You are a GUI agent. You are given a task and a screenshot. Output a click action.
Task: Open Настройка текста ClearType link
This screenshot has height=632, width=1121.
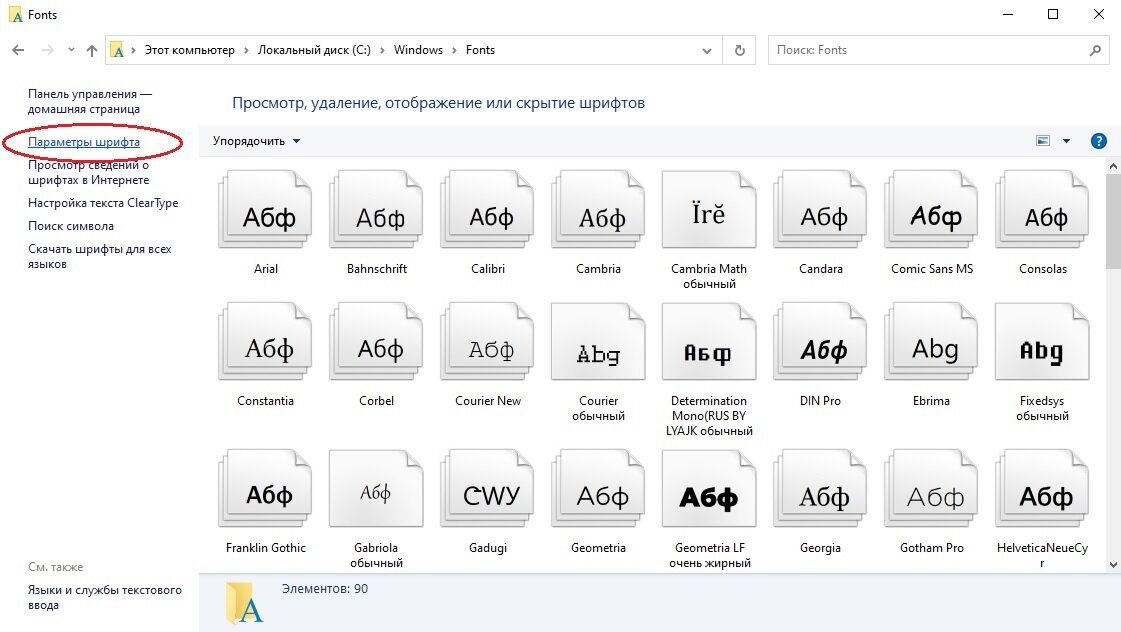point(103,203)
